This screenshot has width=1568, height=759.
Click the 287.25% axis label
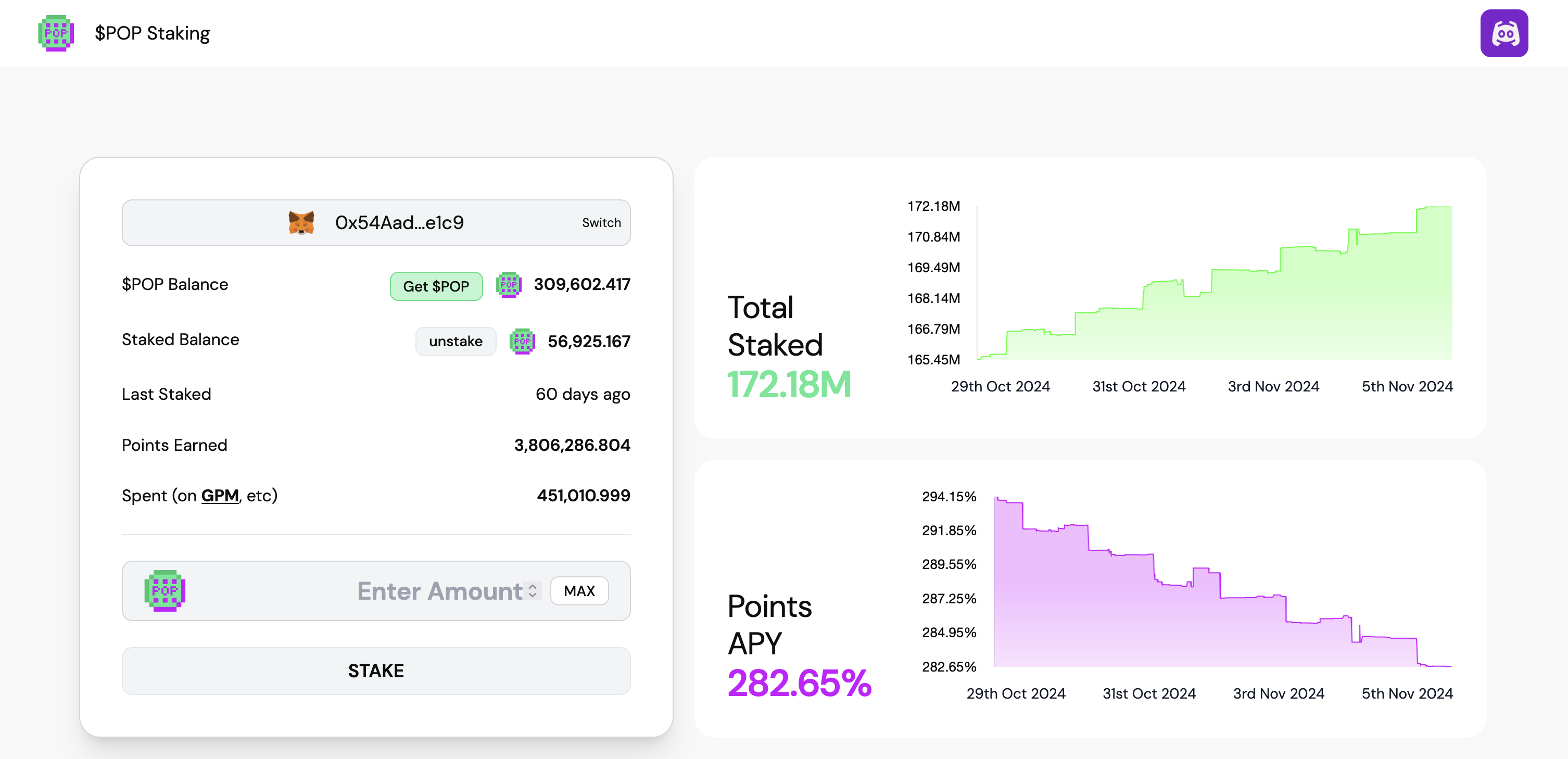pyautogui.click(x=949, y=599)
